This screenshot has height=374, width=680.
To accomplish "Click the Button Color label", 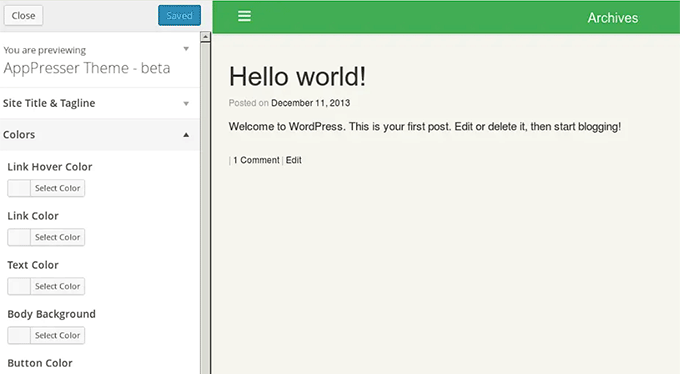I will click(x=40, y=363).
